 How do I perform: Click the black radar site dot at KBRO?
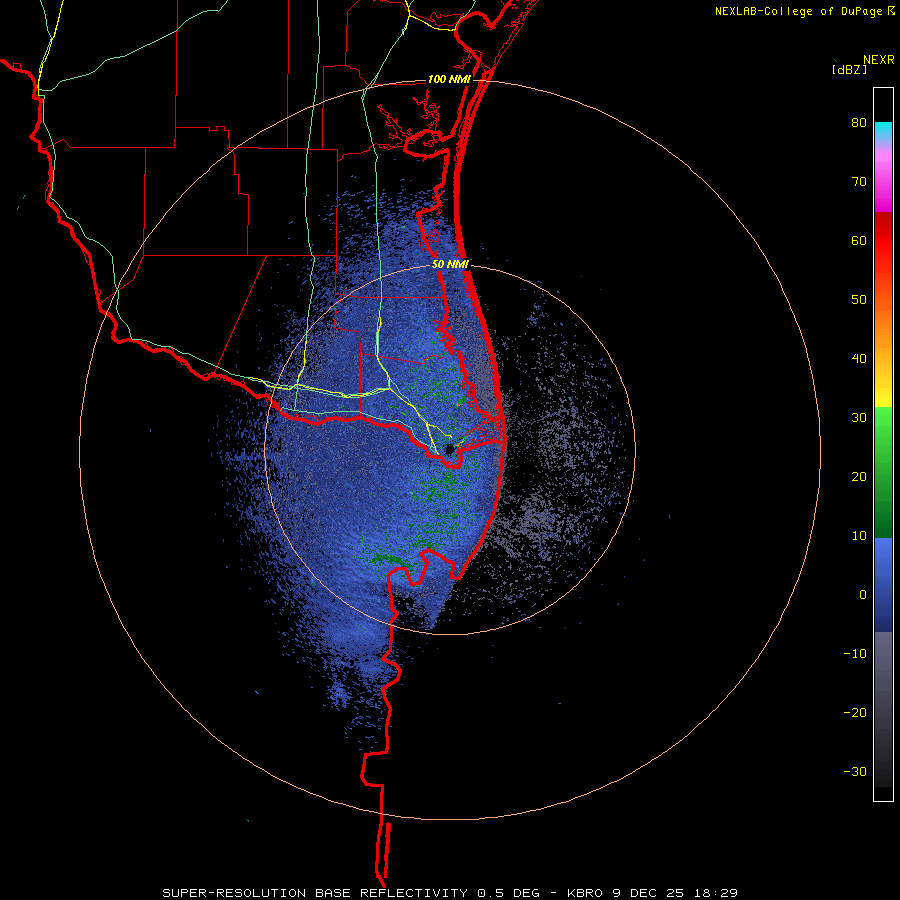tap(450, 449)
